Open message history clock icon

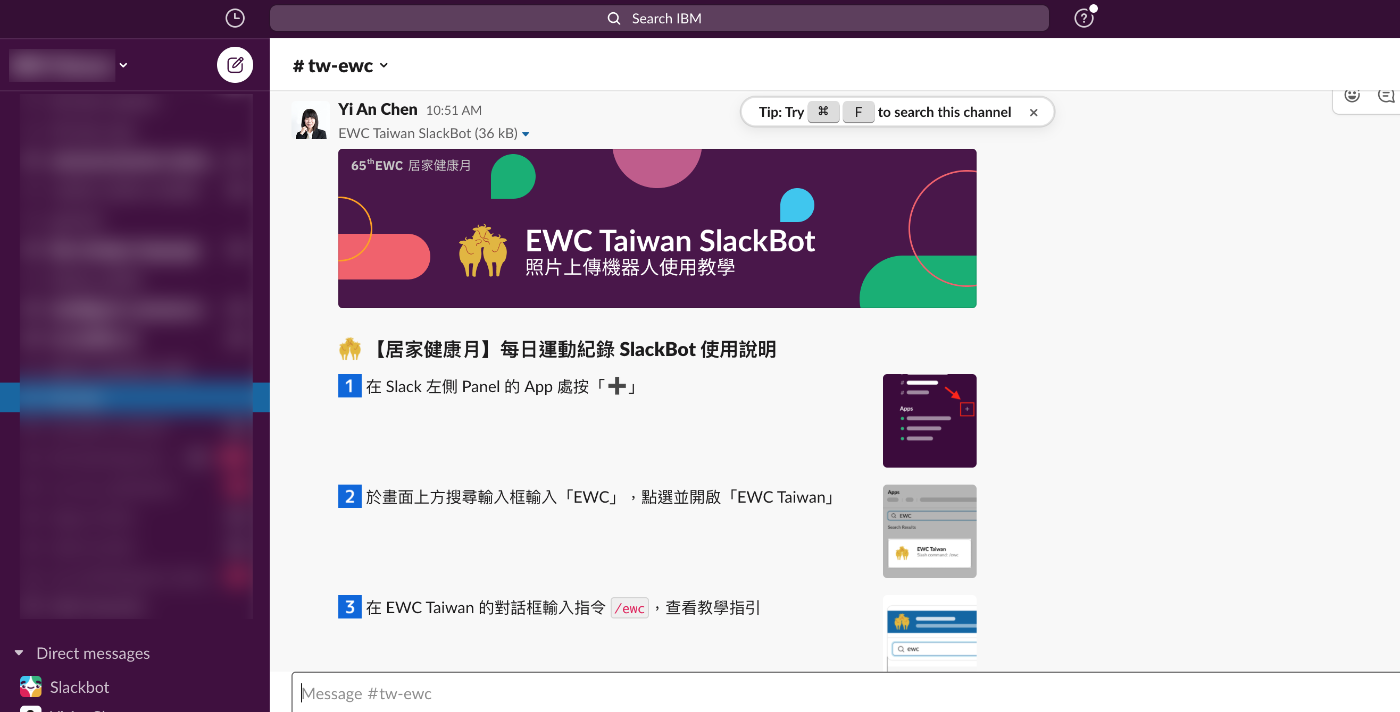tap(234, 18)
